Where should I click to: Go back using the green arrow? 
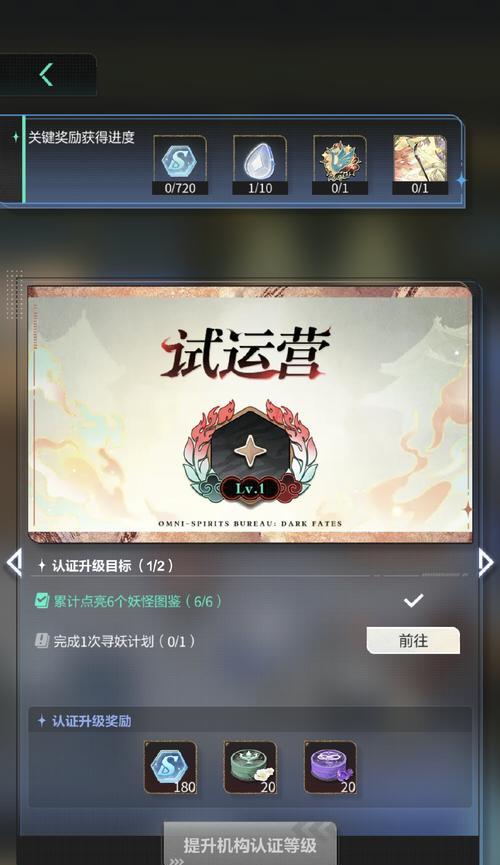[x=47, y=74]
